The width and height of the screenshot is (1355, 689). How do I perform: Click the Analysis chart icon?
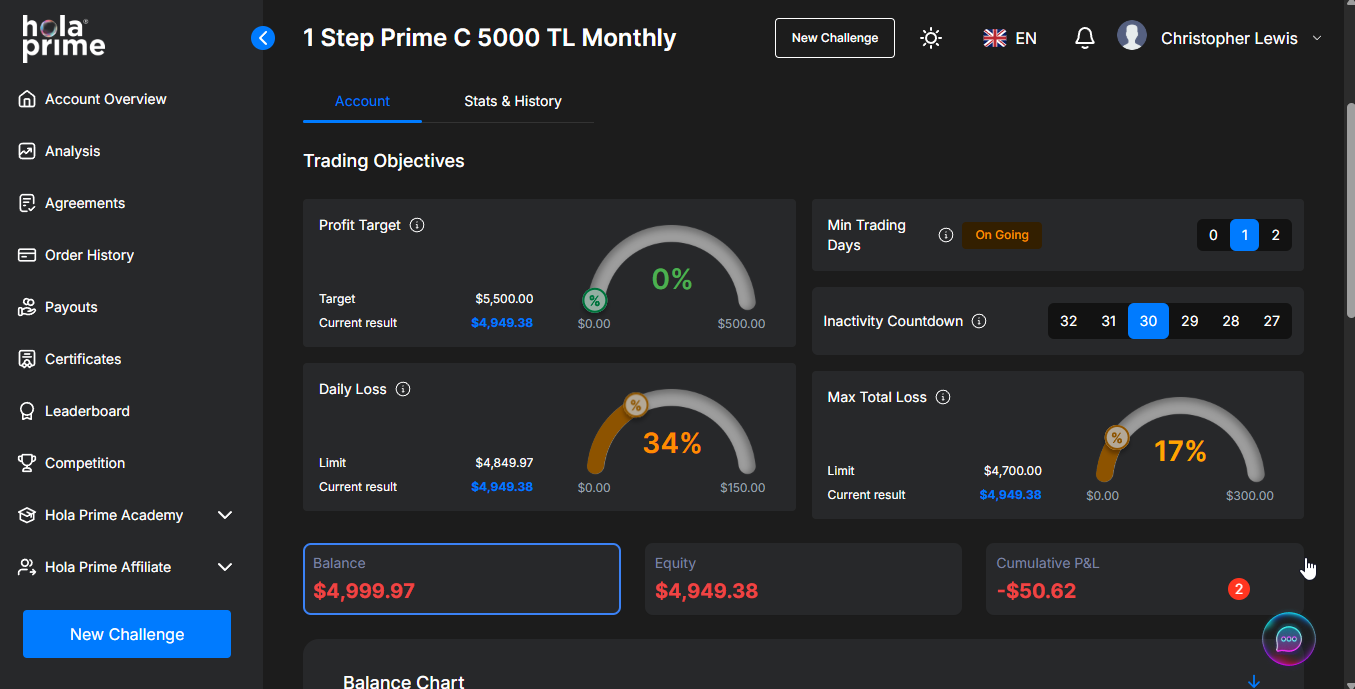pyautogui.click(x=27, y=151)
